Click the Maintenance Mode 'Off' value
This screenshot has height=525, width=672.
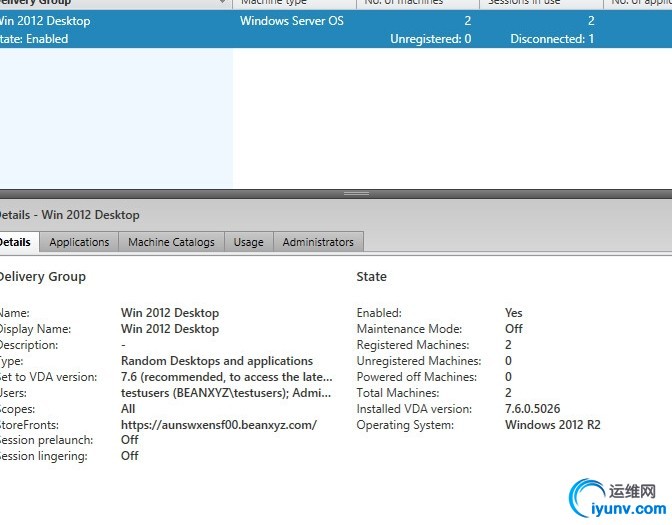tap(513, 329)
